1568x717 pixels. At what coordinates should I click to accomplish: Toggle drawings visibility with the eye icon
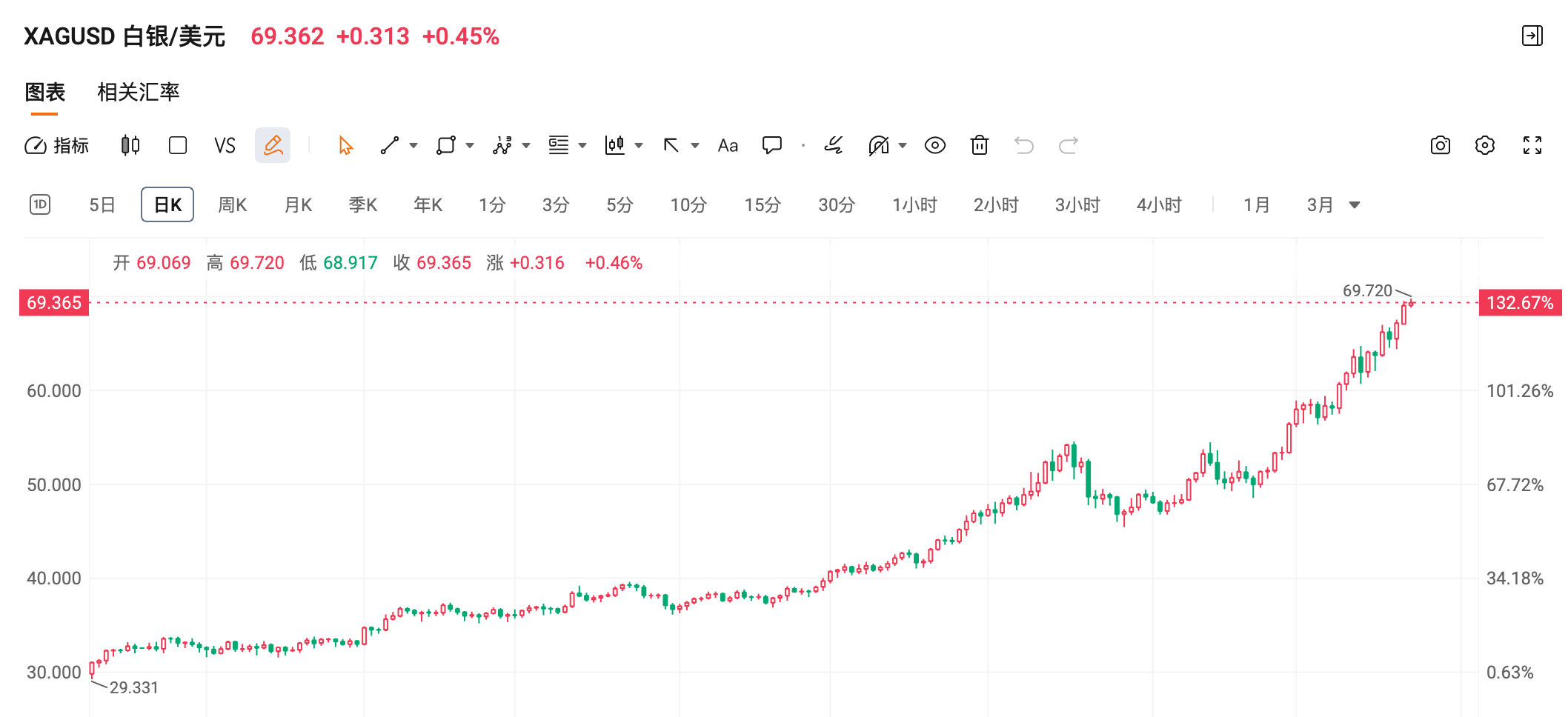click(x=935, y=145)
